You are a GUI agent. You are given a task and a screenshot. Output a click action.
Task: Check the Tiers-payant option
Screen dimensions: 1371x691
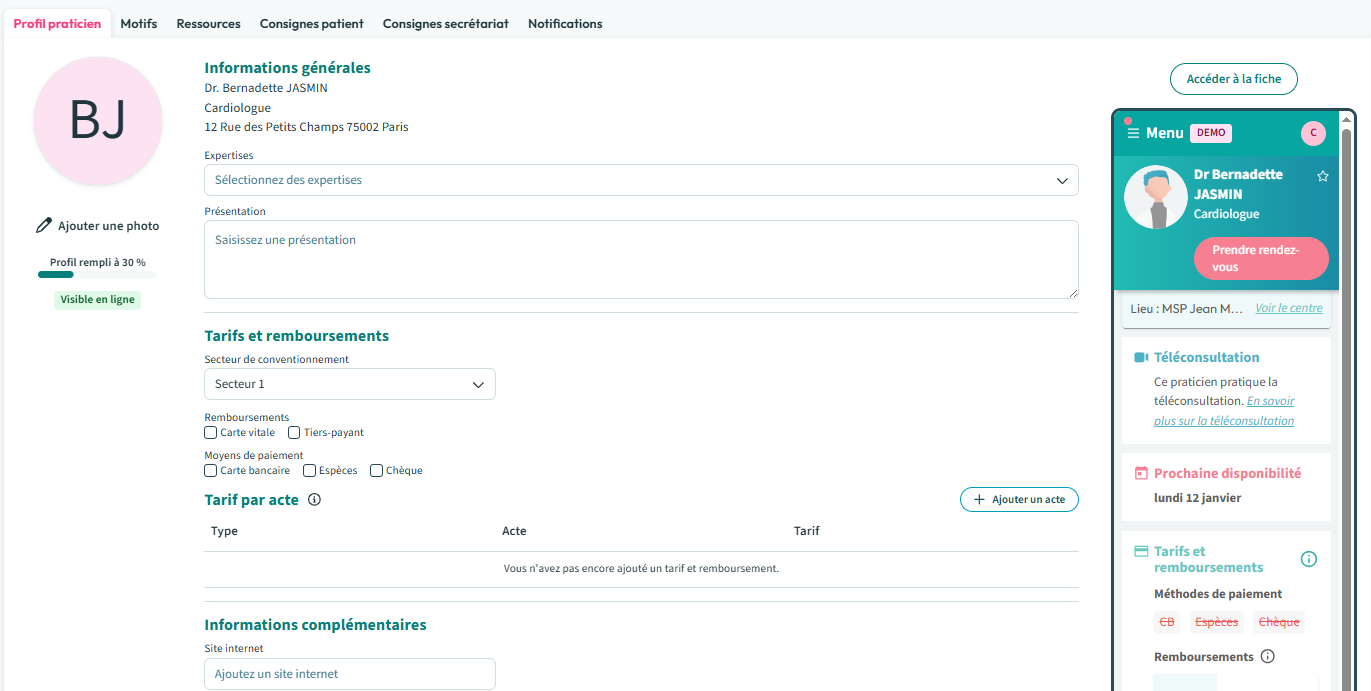click(x=294, y=433)
